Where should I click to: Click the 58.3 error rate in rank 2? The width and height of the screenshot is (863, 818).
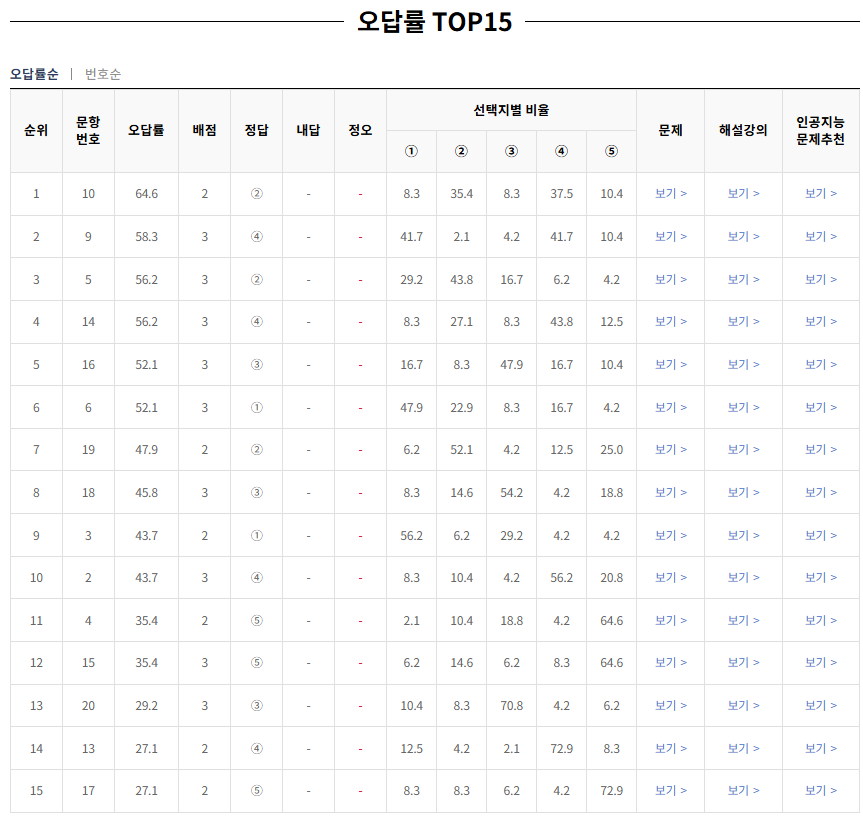146,237
